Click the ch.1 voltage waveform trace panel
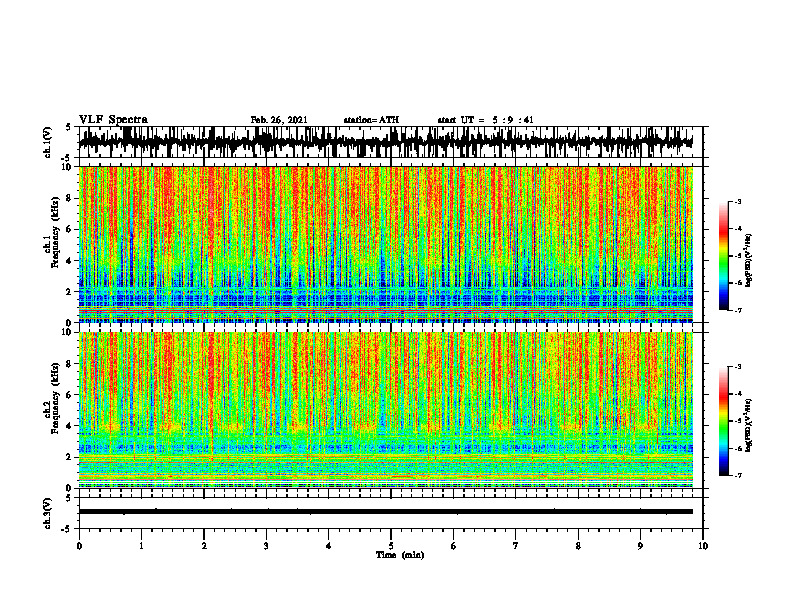 [x=390, y=142]
